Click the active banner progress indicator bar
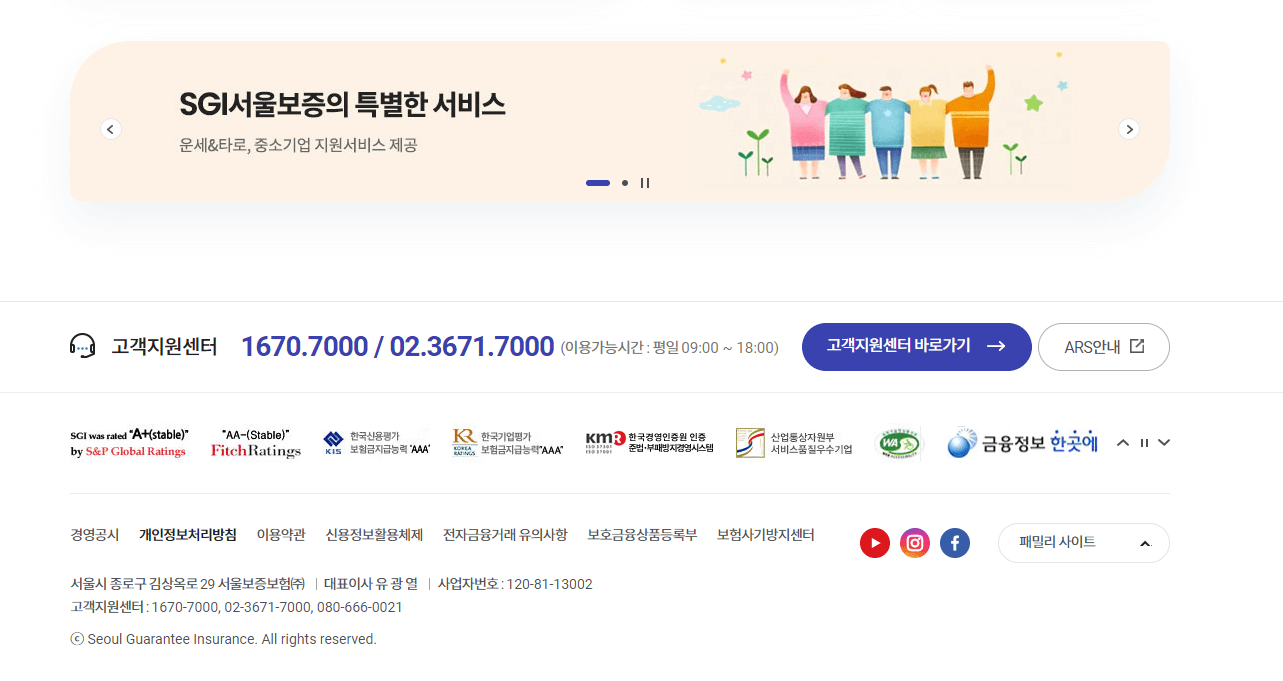Viewport: 1283px width, 681px height. coord(597,183)
